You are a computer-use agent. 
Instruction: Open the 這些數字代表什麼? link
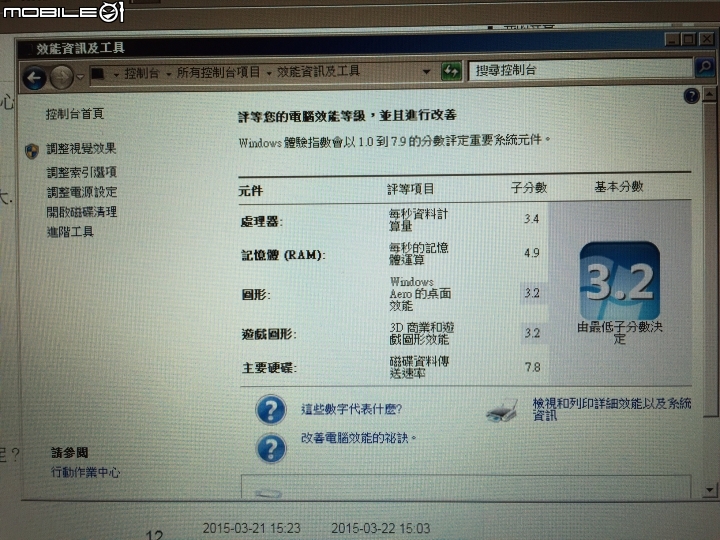pos(351,409)
